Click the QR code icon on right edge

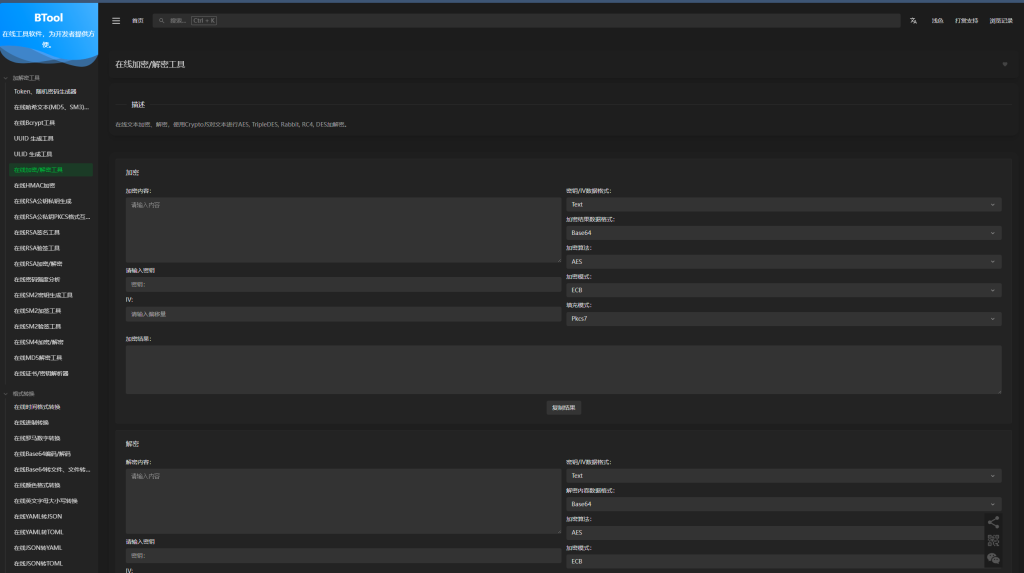993,540
